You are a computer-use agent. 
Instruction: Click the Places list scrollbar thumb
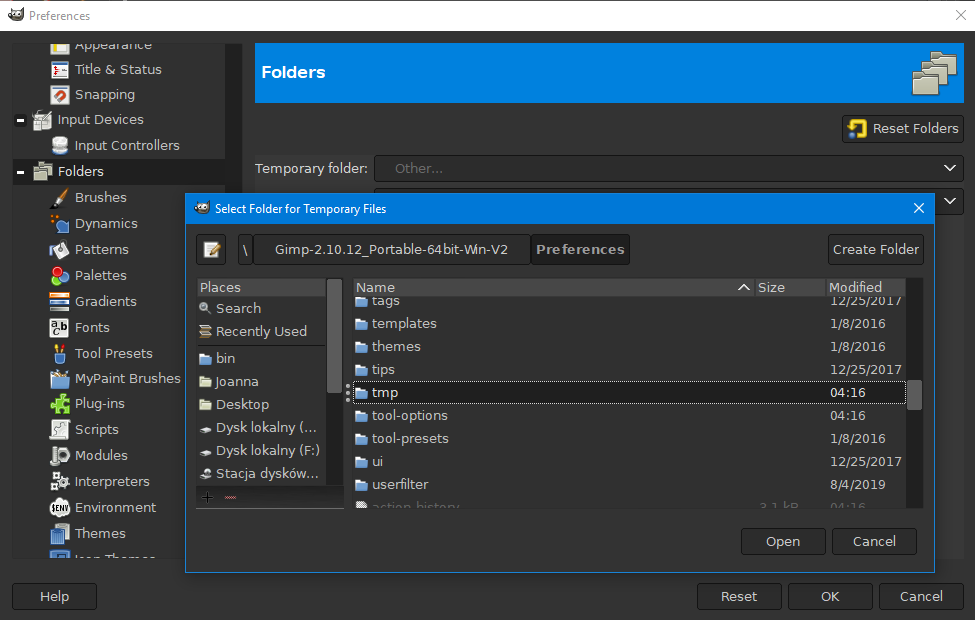point(335,336)
